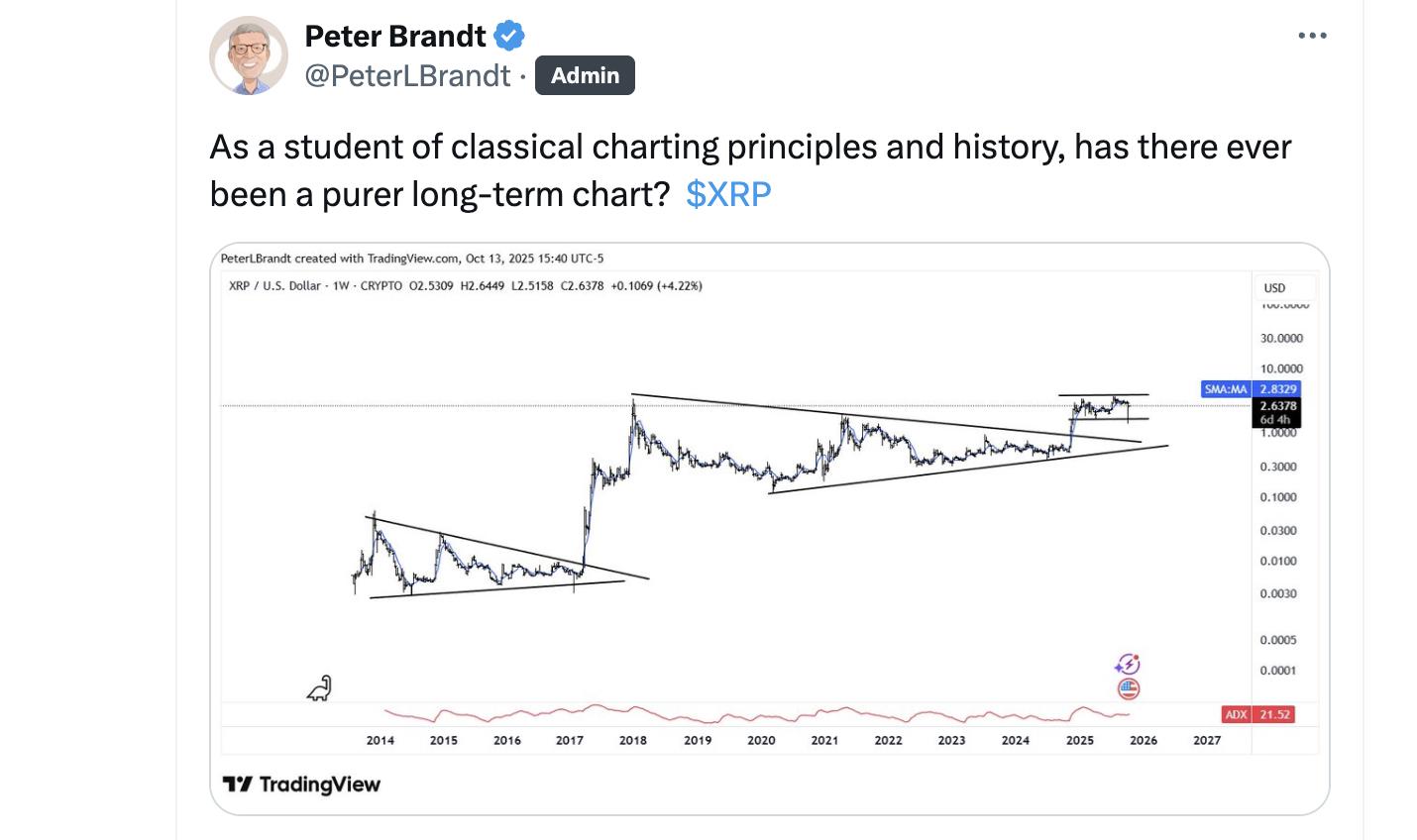1417x840 pixels.
Task: Open the @PeterLBrandt handle link
Action: [407, 76]
